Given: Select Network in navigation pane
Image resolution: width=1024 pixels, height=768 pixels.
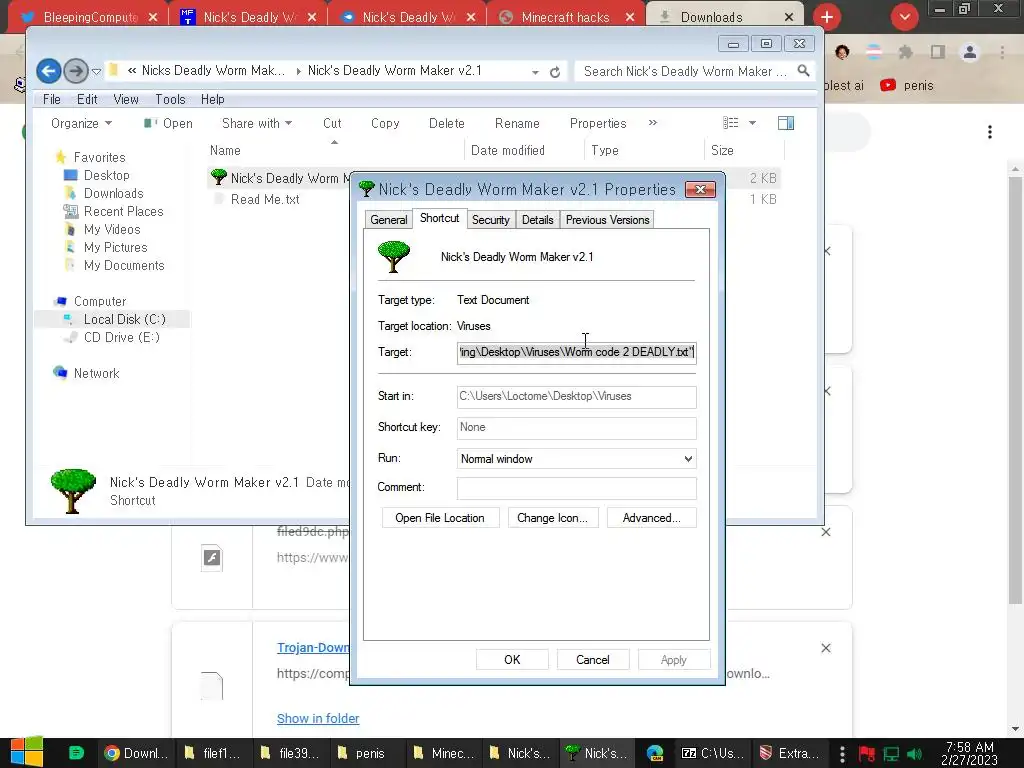Looking at the screenshot, I should click(96, 374).
